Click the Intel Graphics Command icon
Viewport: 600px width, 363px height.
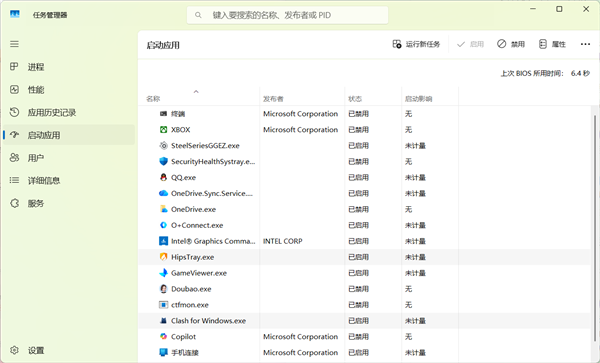(x=163, y=241)
